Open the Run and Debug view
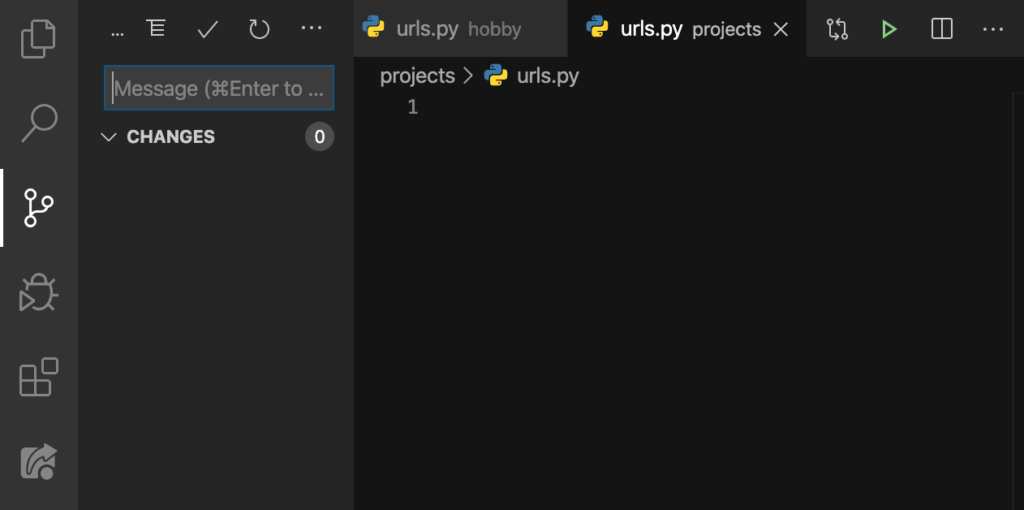The image size is (1024, 510). (x=39, y=292)
